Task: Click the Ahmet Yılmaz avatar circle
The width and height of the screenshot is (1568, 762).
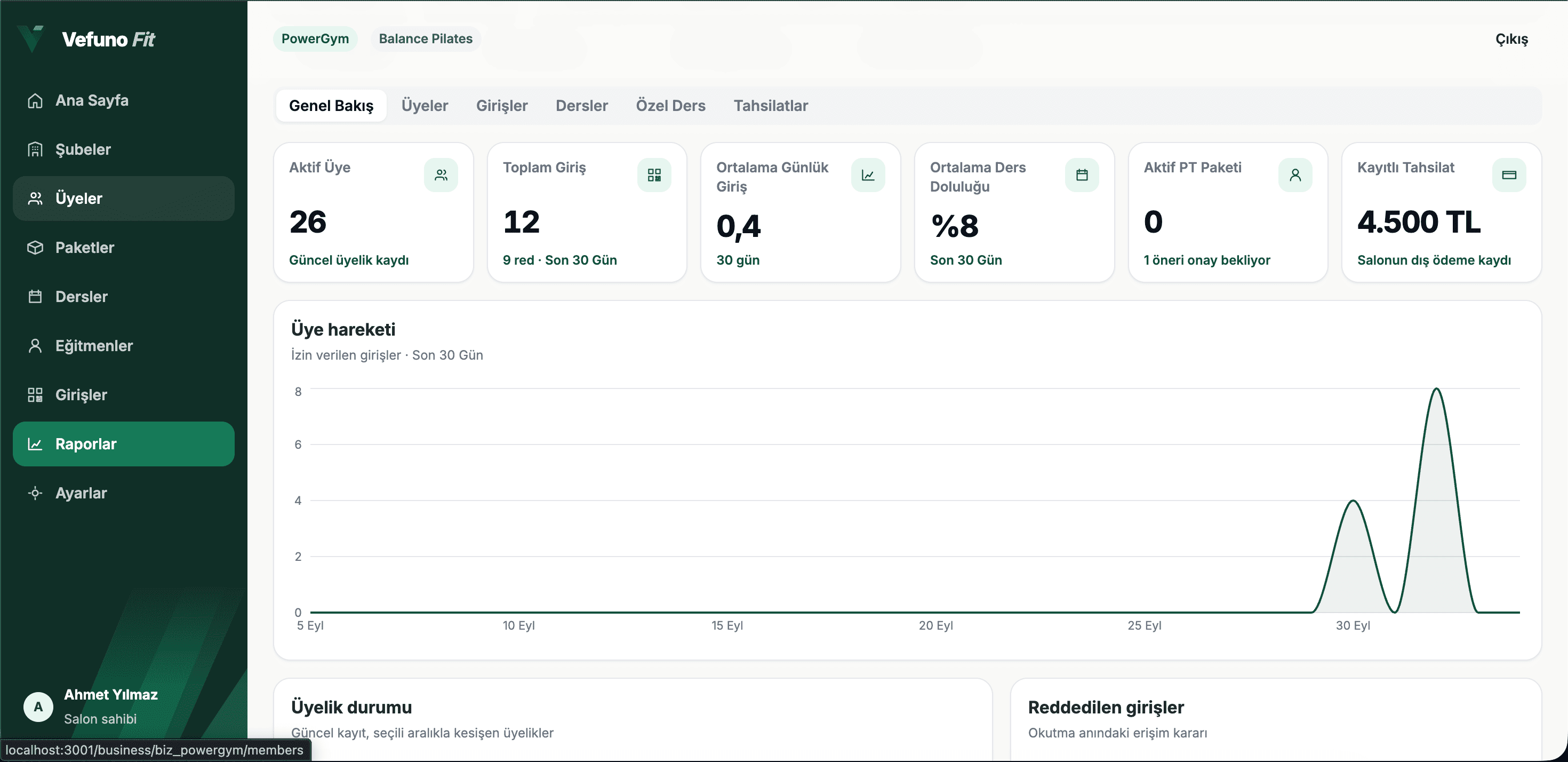Action: (38, 707)
